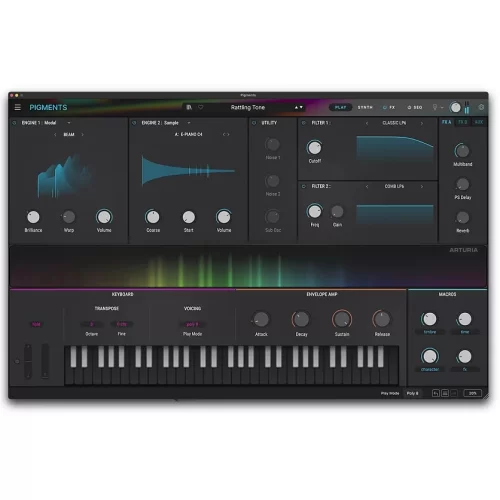
Task: Favorite the preset with the heart icon
Action: tap(201, 107)
